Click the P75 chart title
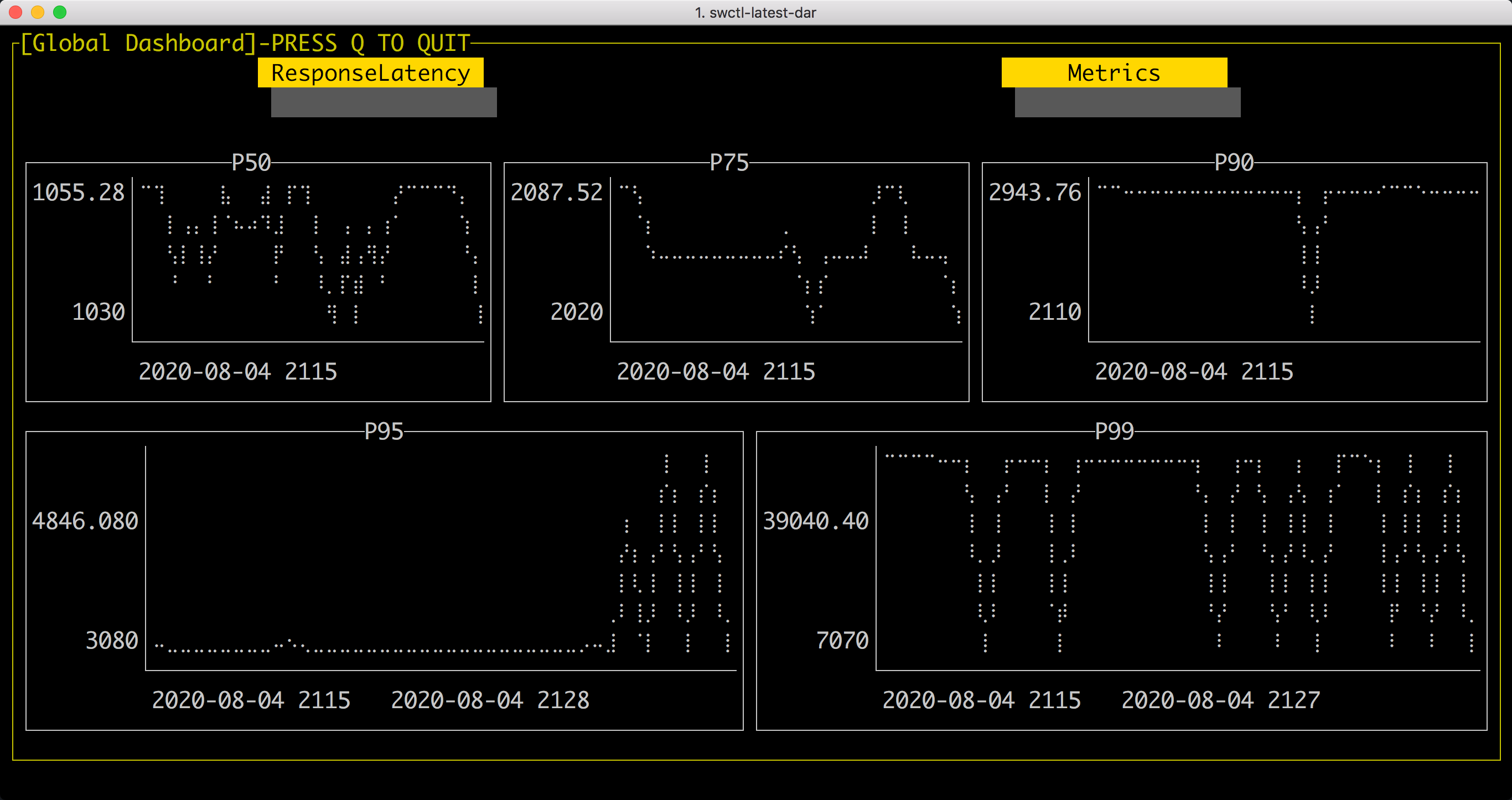This screenshot has width=1512, height=800. [729, 163]
